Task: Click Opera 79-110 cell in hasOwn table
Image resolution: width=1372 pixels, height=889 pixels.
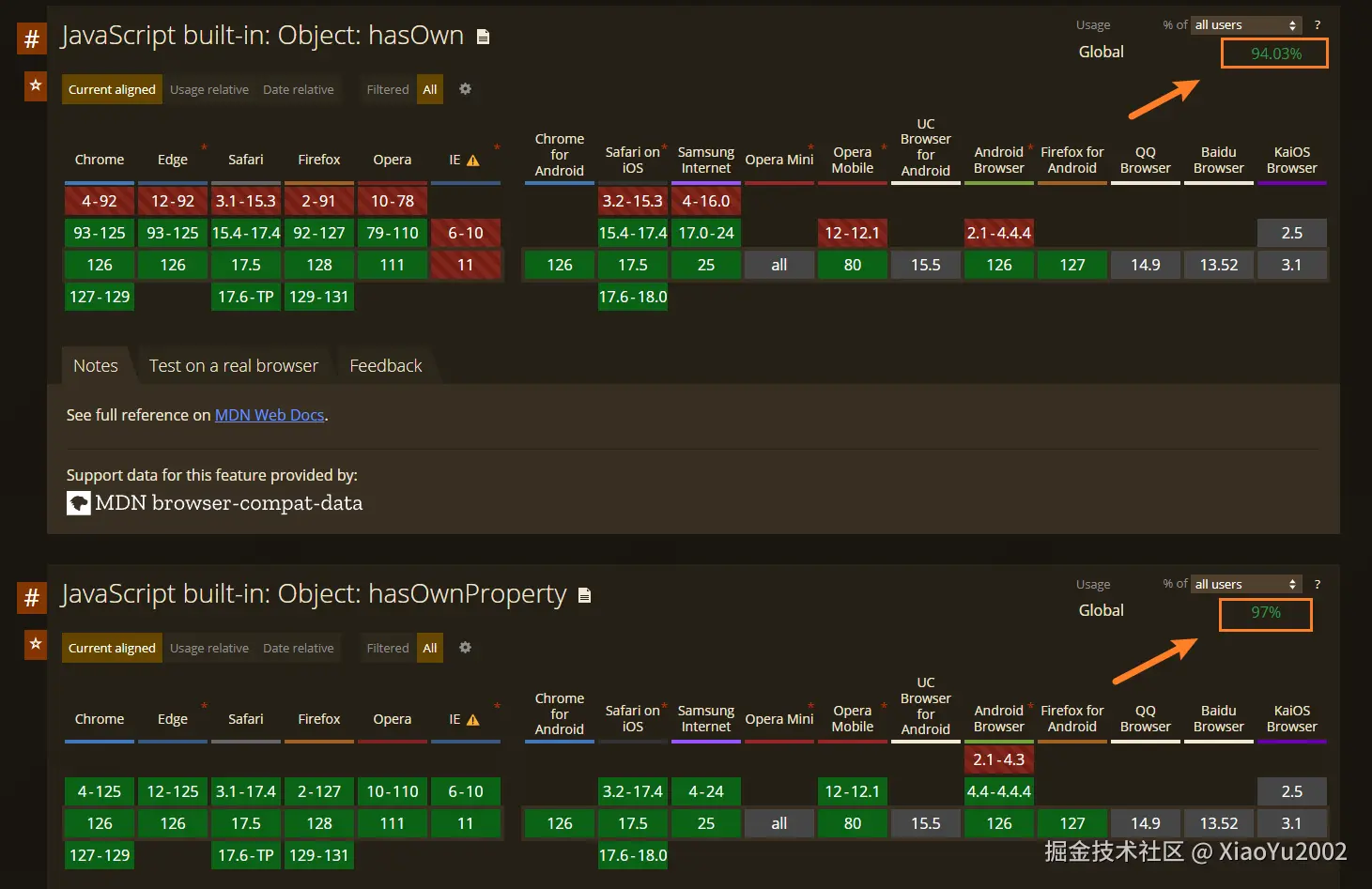Action: 393,233
